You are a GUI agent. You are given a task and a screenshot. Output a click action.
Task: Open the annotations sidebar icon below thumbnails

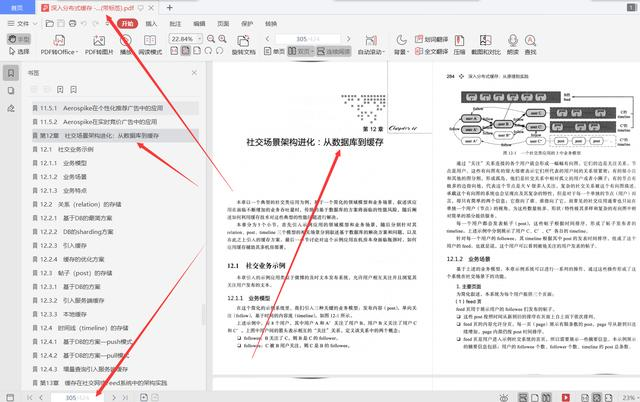coord(11,108)
